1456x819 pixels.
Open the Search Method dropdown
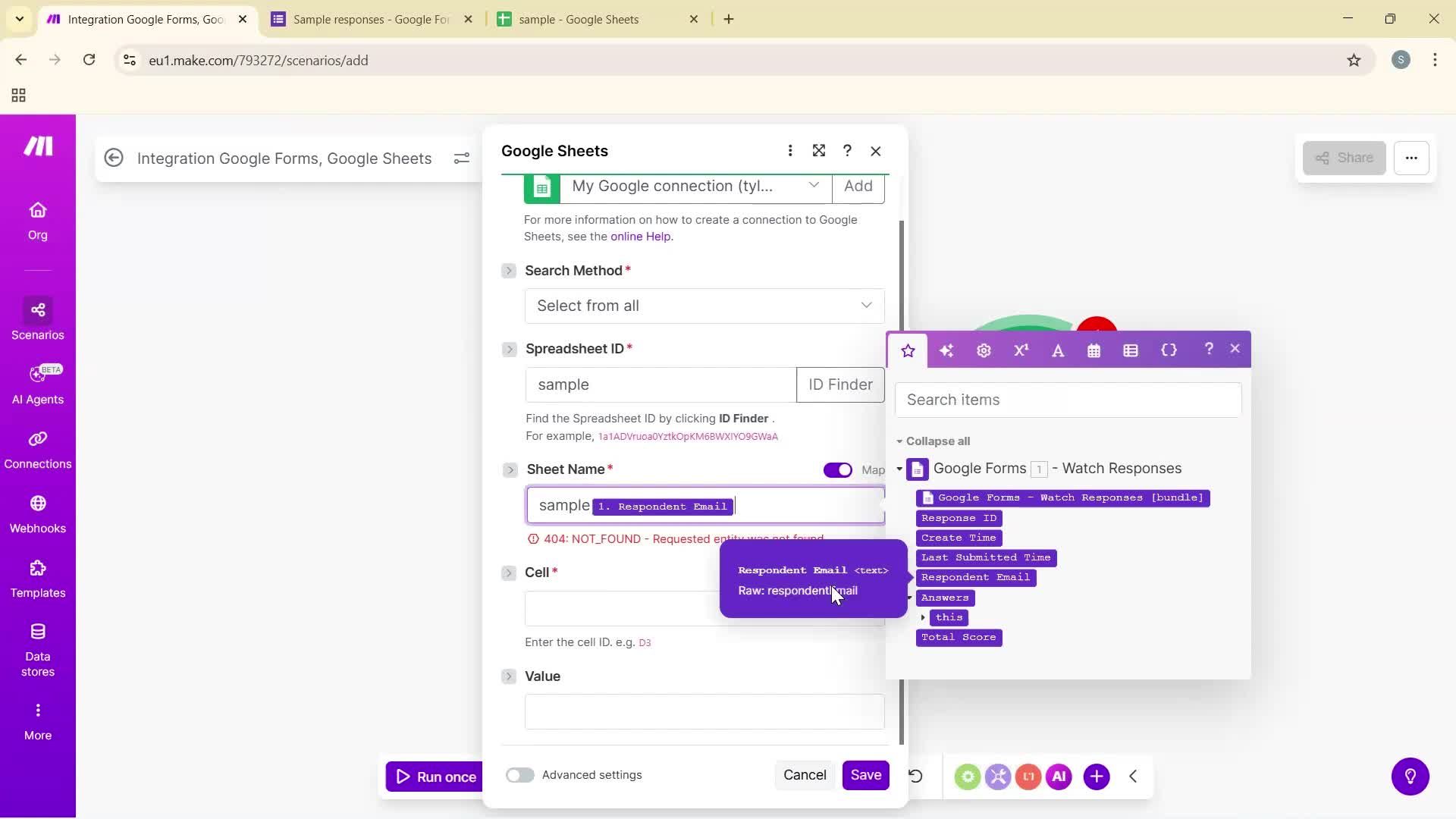click(x=704, y=306)
